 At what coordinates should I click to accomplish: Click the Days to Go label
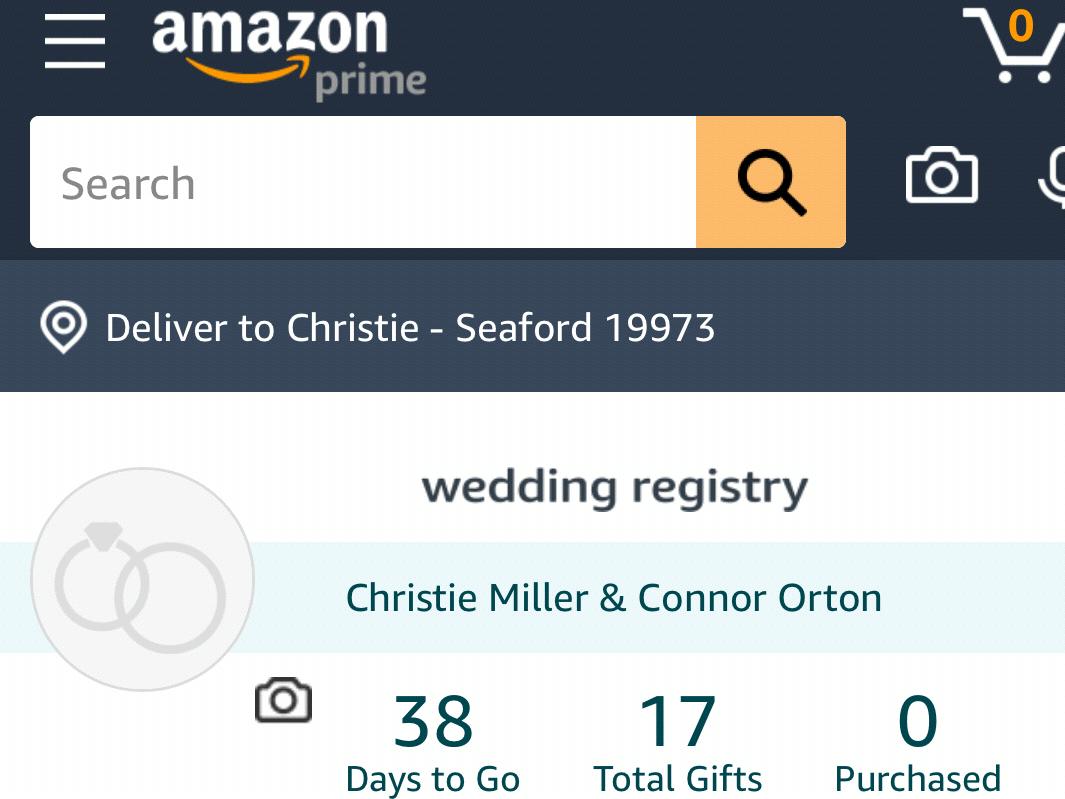[x=433, y=779]
